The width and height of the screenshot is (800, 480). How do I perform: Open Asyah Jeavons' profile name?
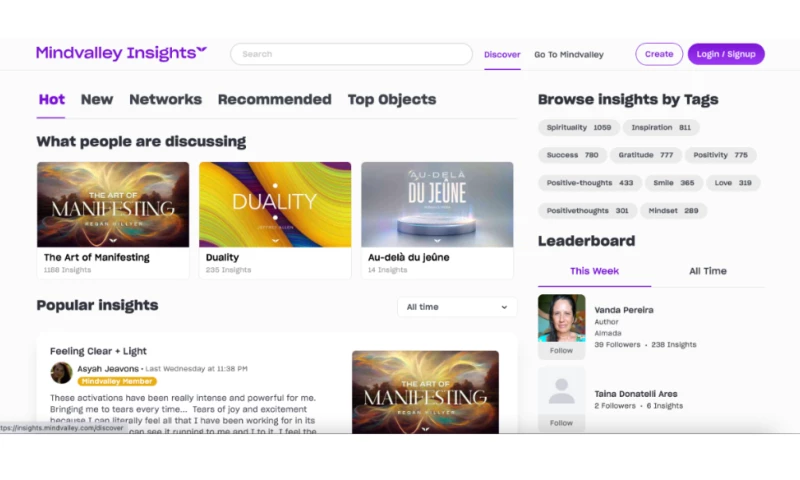pos(108,369)
